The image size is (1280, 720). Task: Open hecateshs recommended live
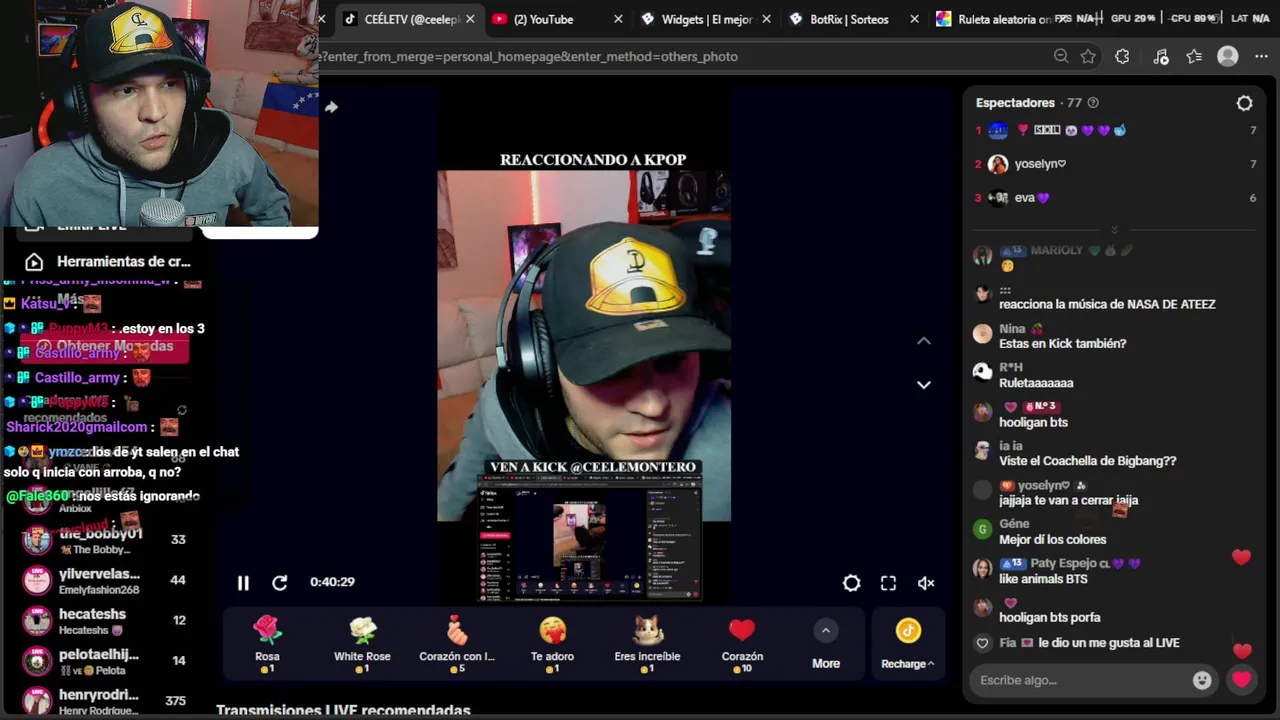[x=105, y=621]
